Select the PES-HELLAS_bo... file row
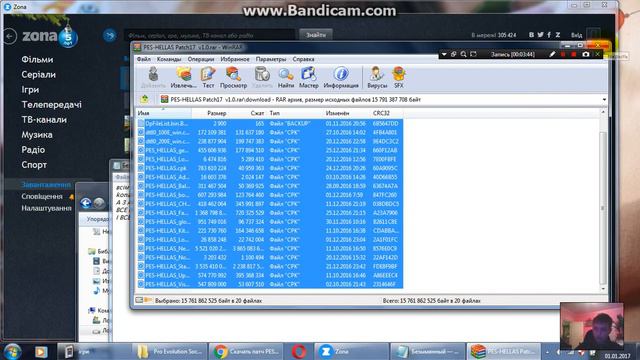 tap(270, 195)
